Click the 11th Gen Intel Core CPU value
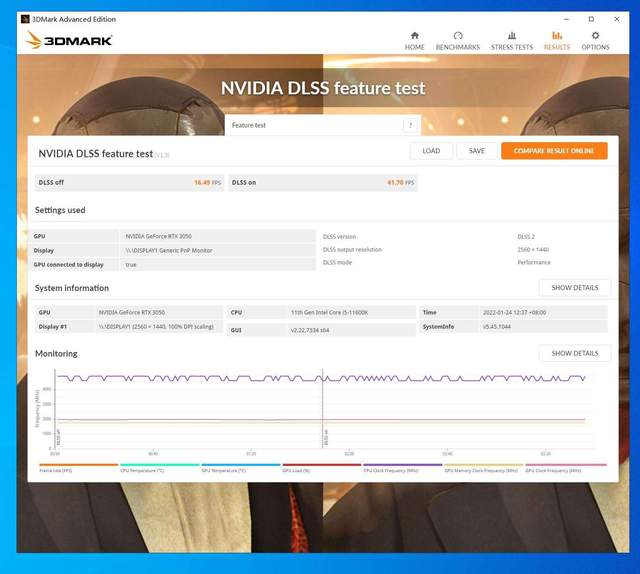The height and width of the screenshot is (574, 640). 329,312
